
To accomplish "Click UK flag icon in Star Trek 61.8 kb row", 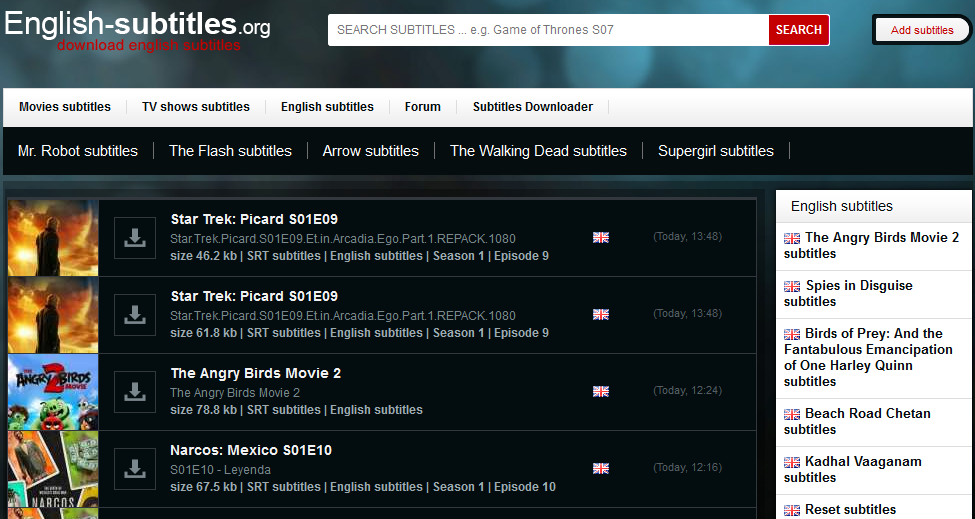I will 601,315.
